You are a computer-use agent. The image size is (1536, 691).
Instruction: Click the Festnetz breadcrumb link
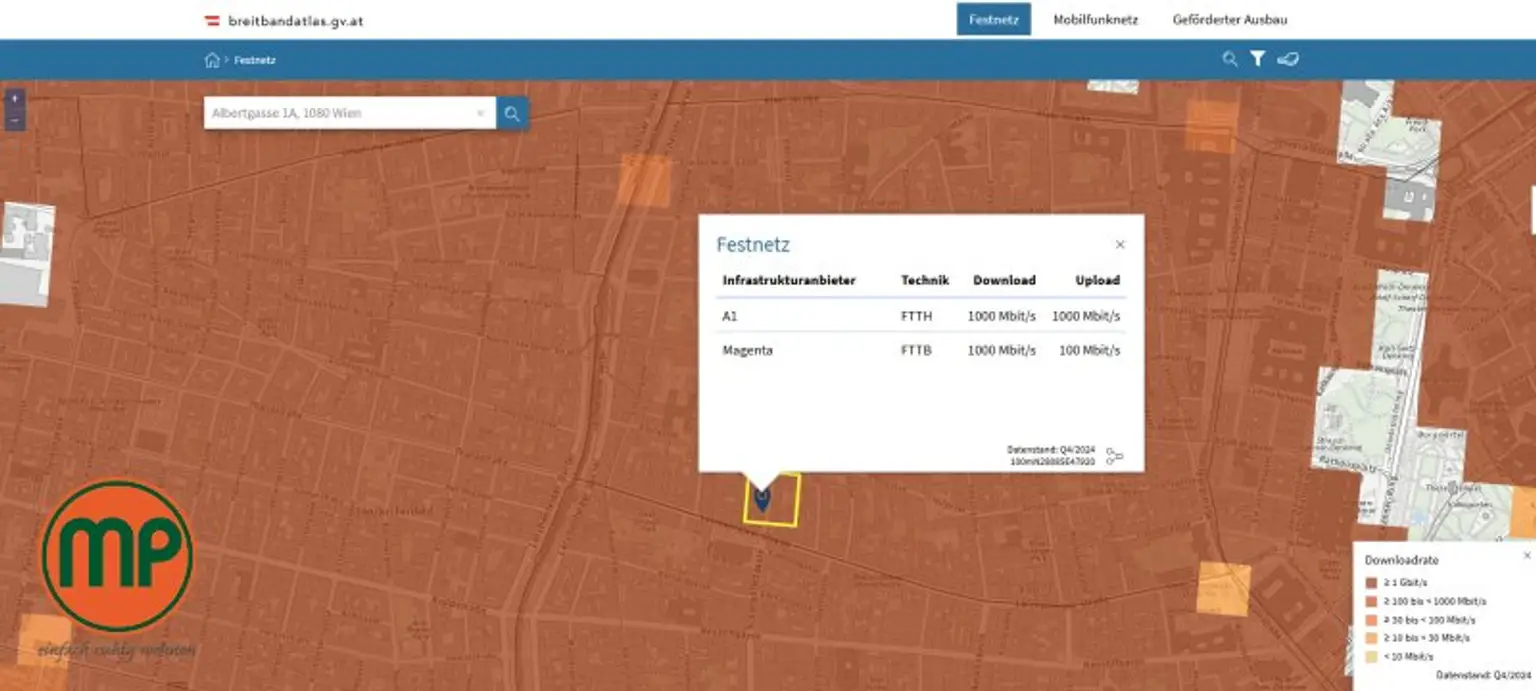tap(255, 60)
